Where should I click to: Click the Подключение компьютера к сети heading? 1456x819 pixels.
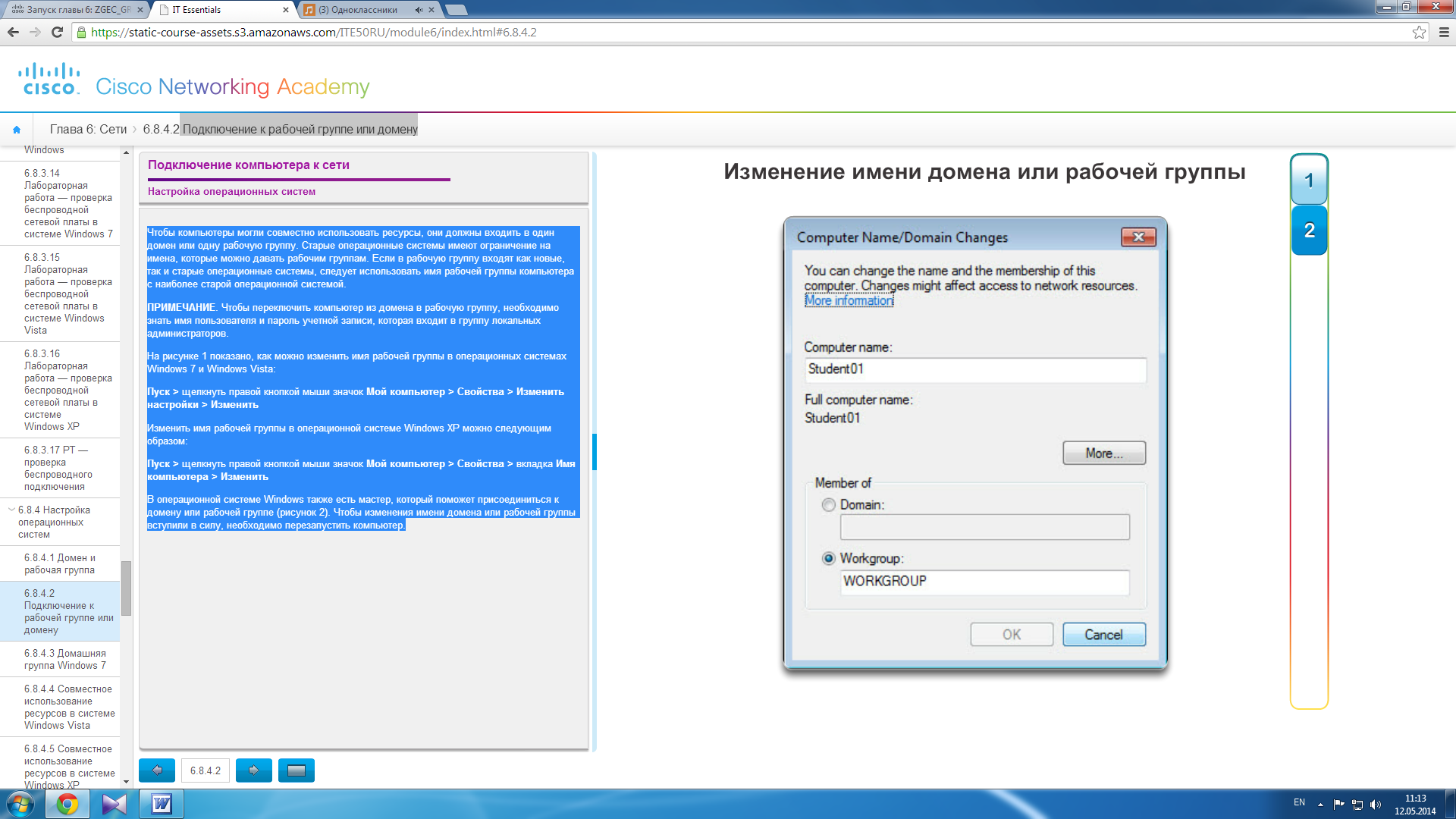coord(249,165)
